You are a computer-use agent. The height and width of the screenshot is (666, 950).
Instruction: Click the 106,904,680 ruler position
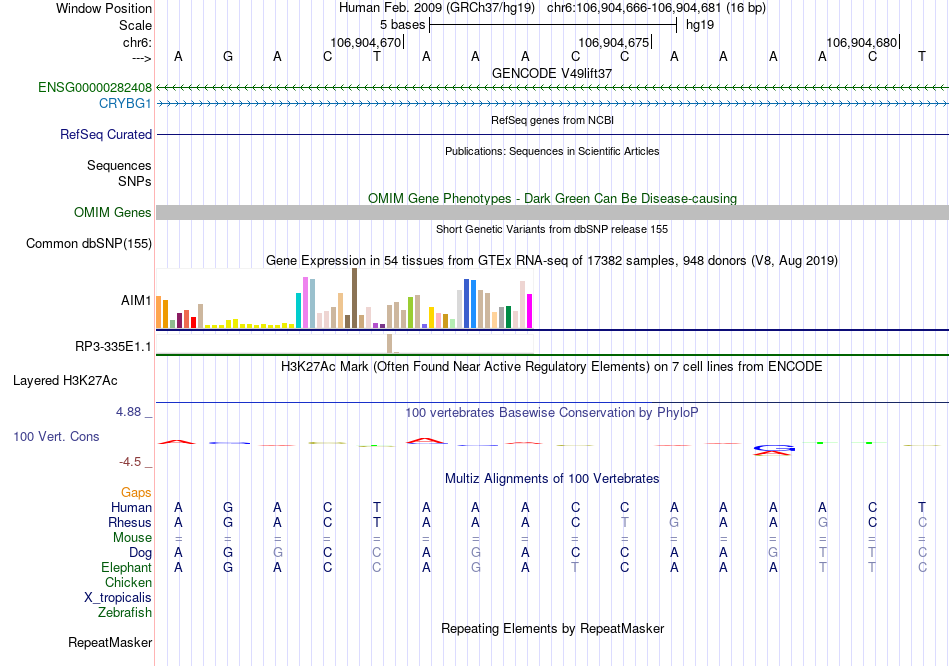[x=863, y=42]
